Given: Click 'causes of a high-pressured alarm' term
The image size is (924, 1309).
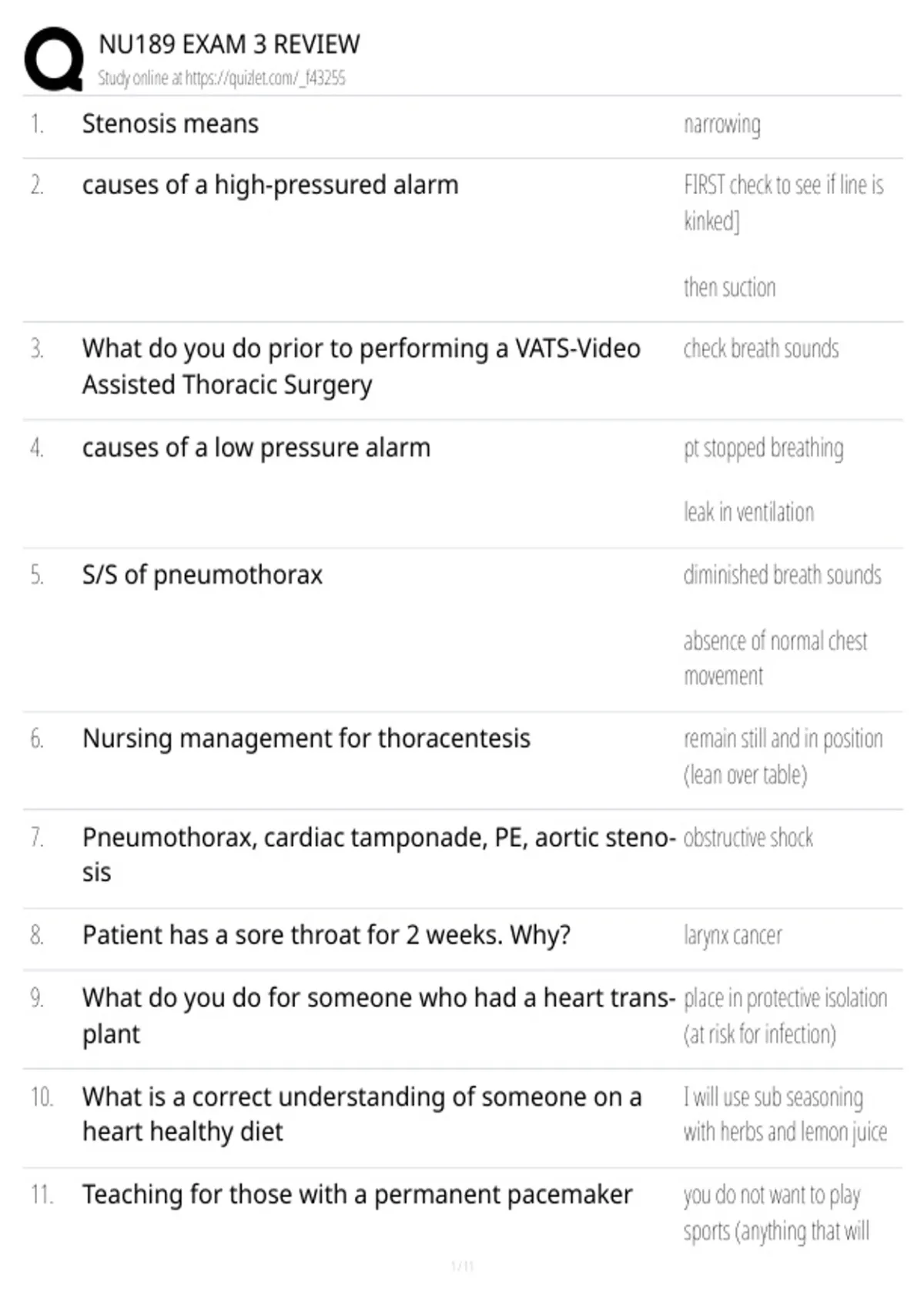Looking at the screenshot, I should pos(270,185).
